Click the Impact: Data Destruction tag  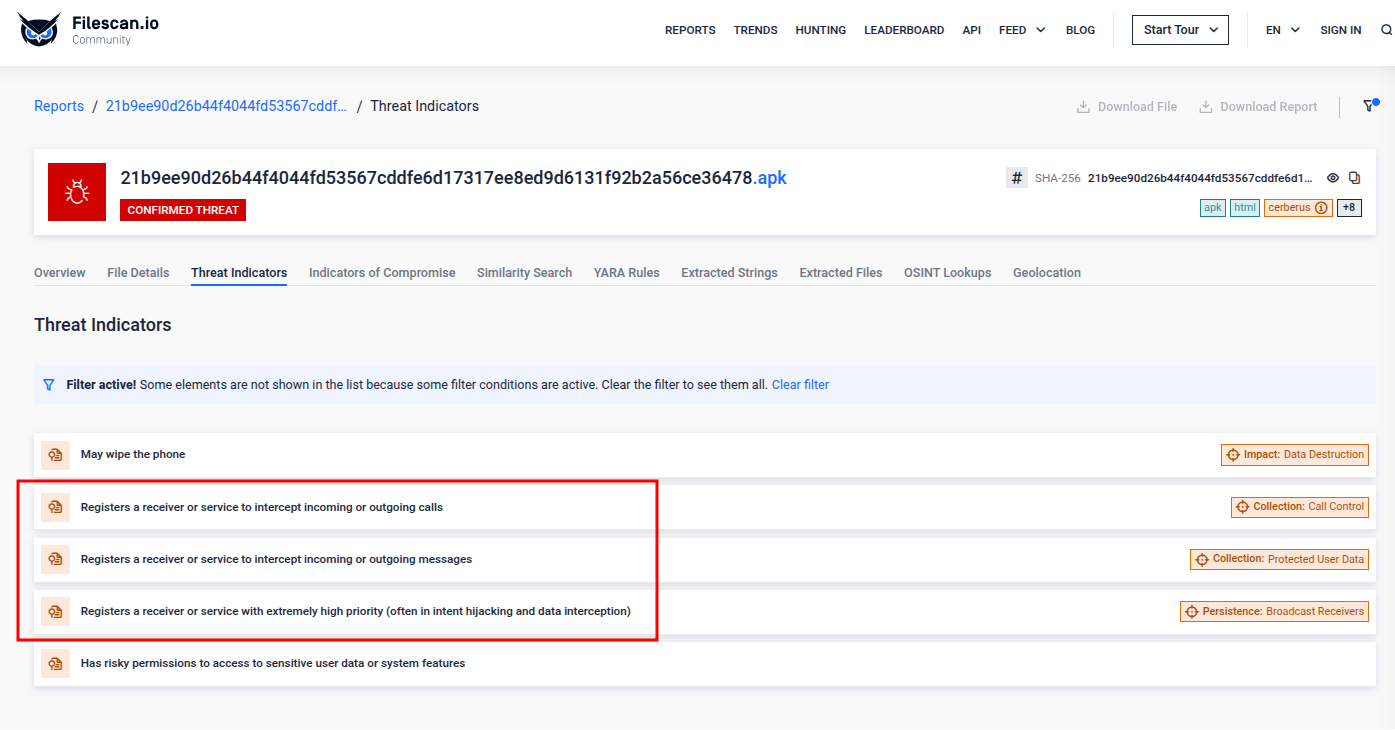[x=1295, y=455]
